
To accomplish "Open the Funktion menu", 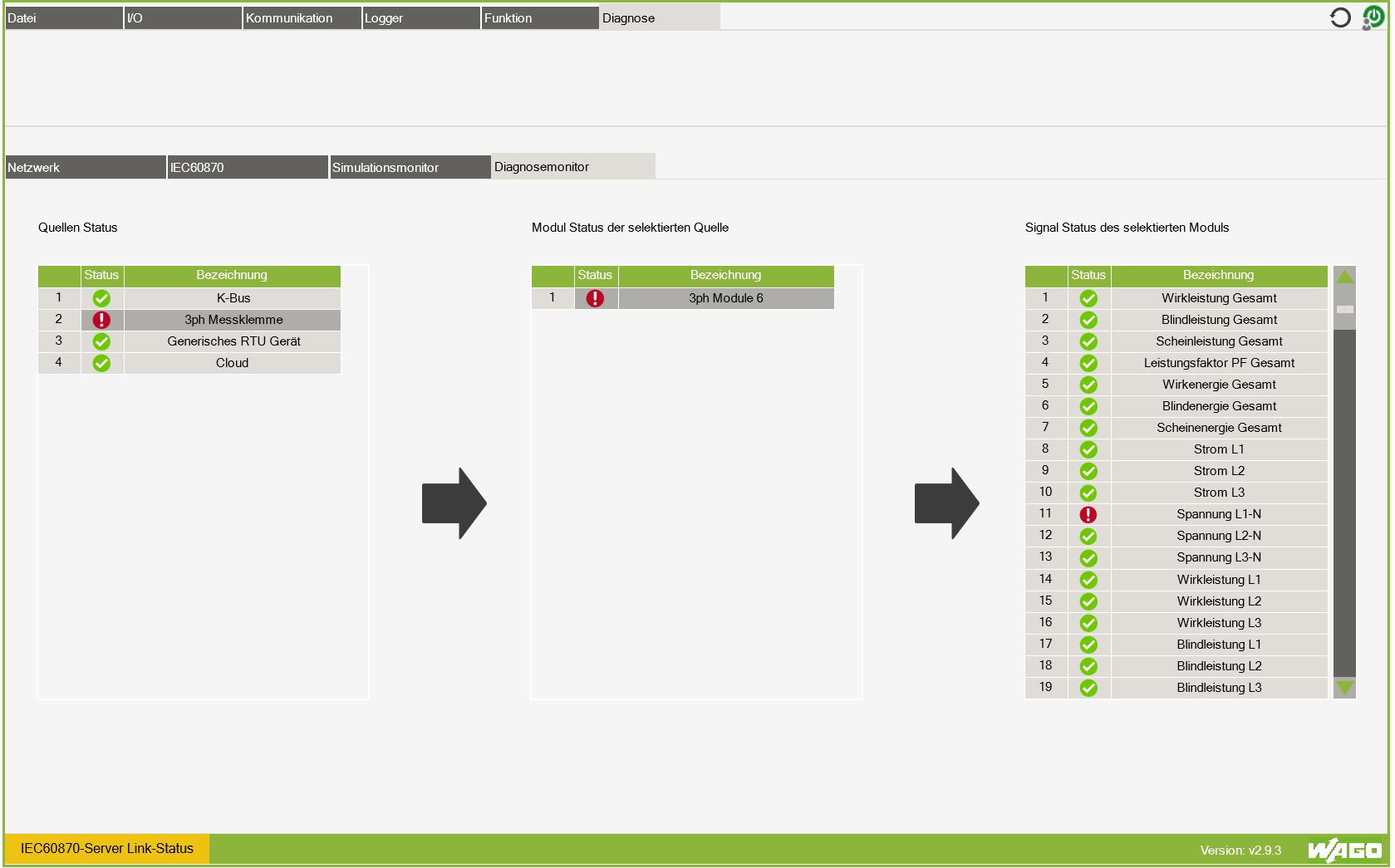I will click(x=540, y=18).
